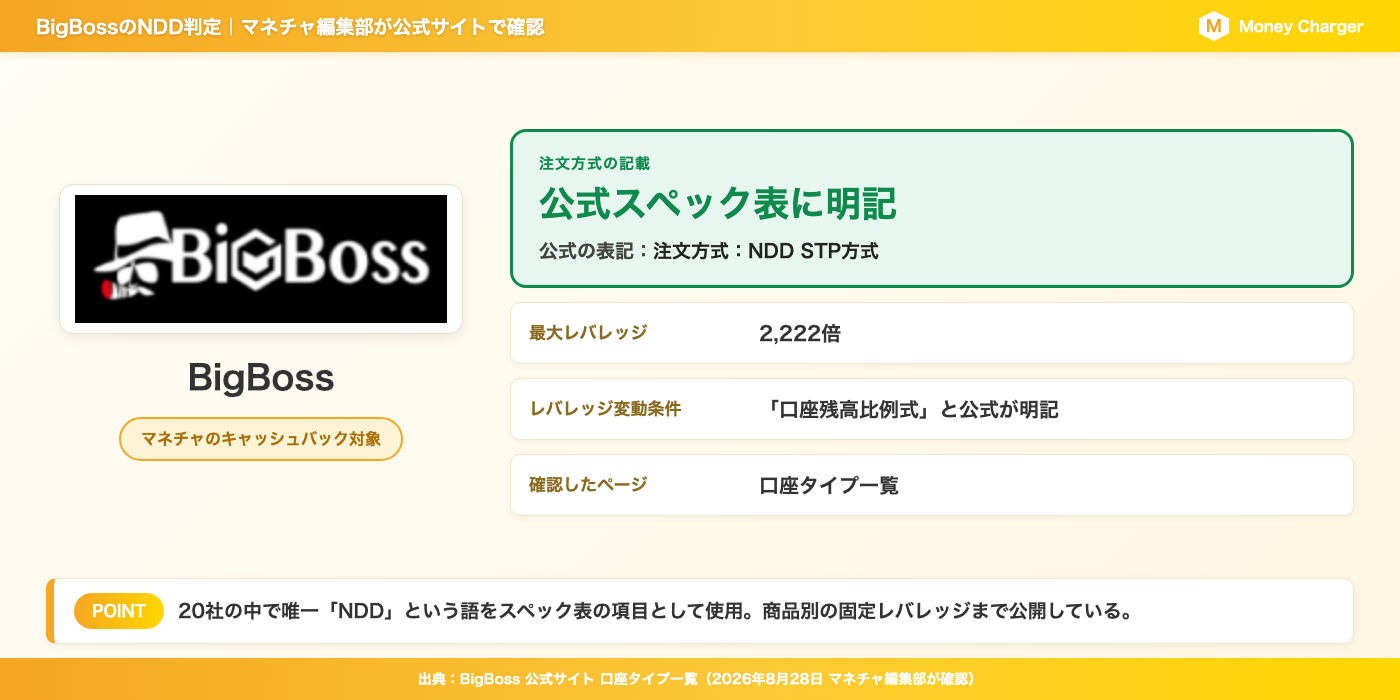This screenshot has width=1400, height=700.
Task: Click the レバレッジ変動条件 label
Action: coord(605,409)
